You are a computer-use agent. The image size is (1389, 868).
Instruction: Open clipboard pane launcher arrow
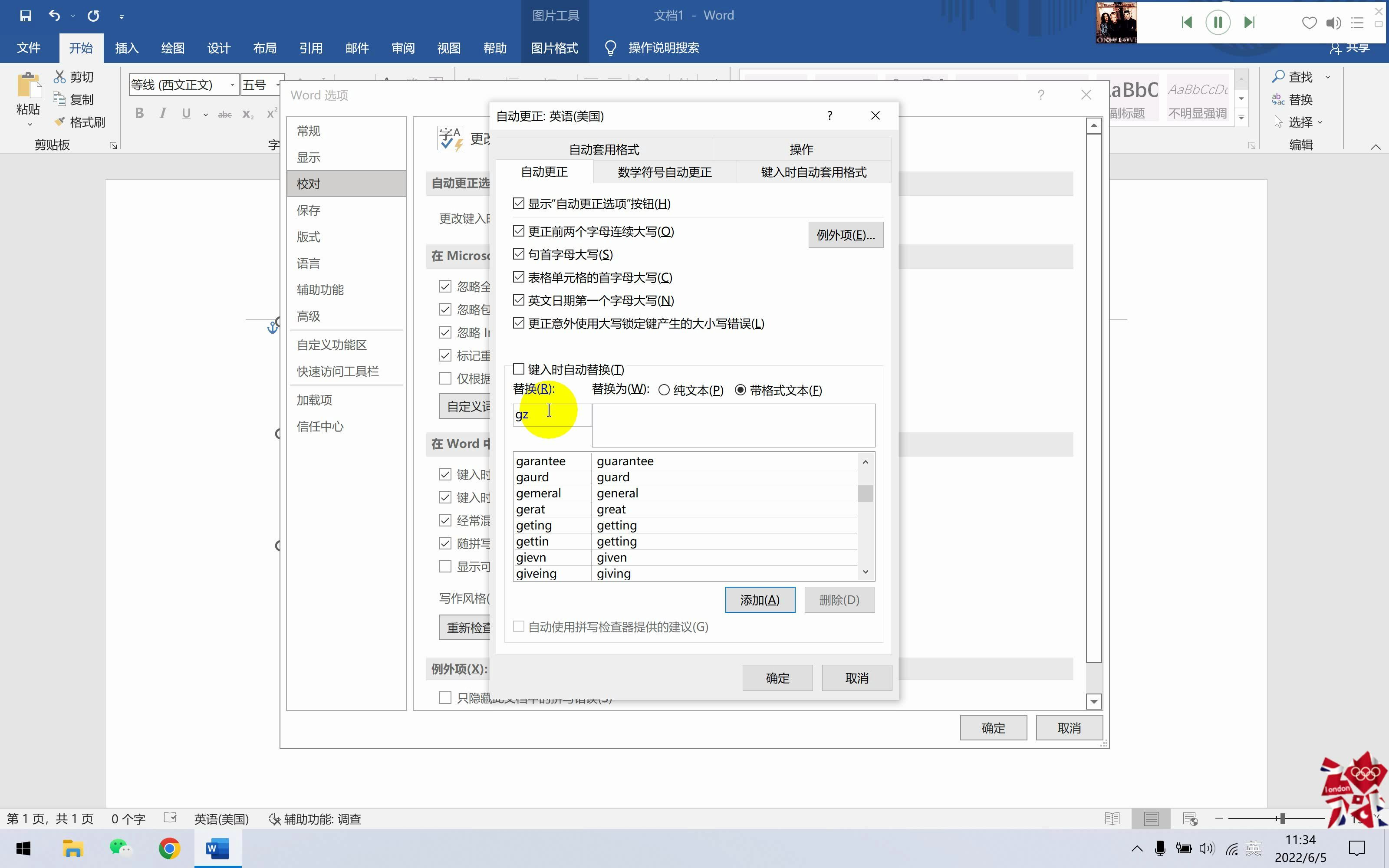pos(113,145)
